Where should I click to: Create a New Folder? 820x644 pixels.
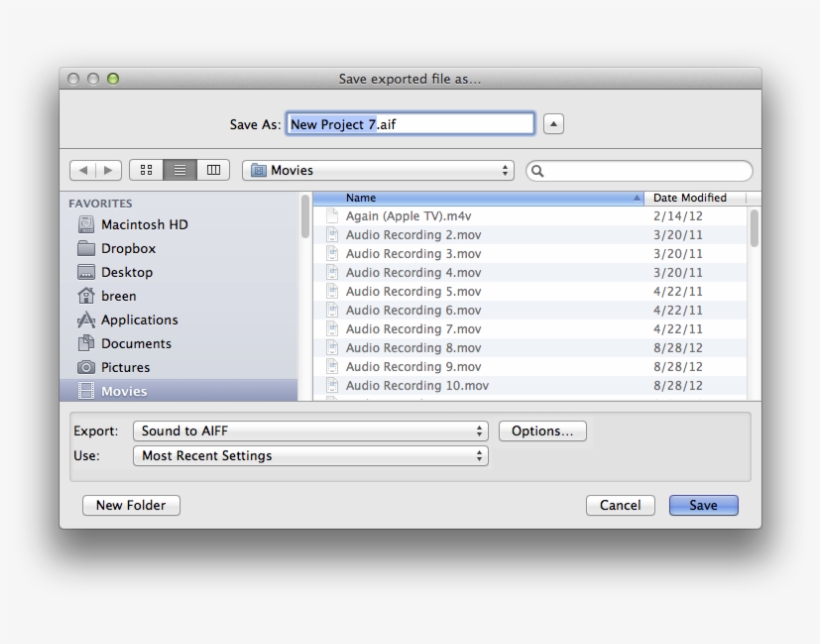click(x=131, y=505)
